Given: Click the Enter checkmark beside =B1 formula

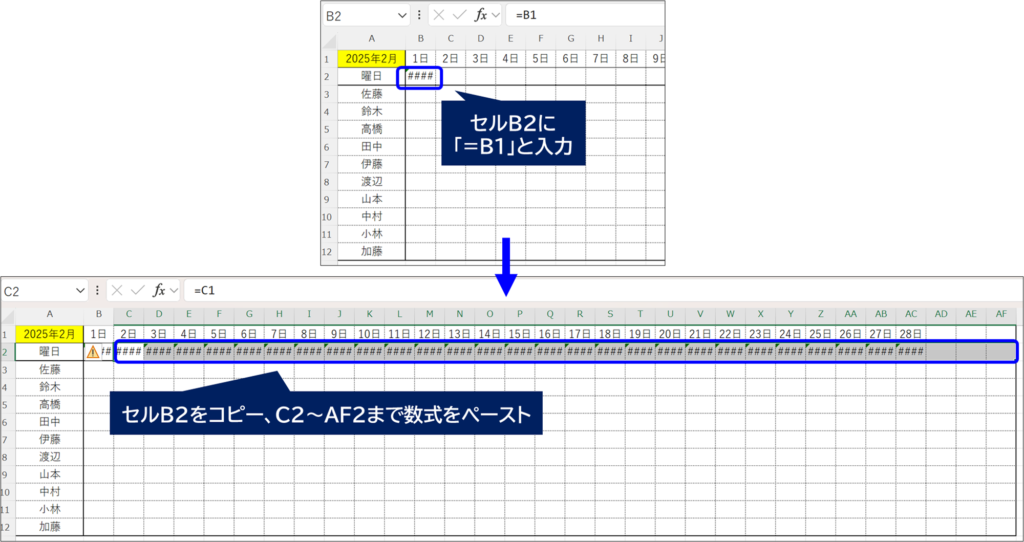Looking at the screenshot, I should coord(459,16).
